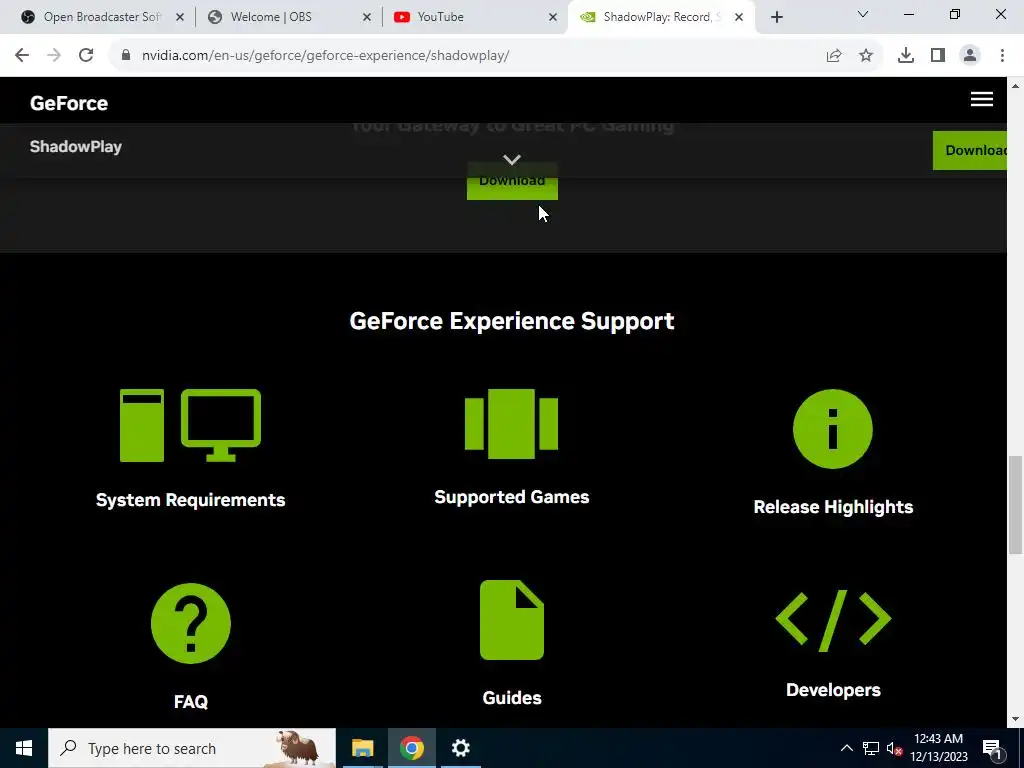Click the System Requirements computer icon
Viewport: 1024px width, 768px height.
(190, 425)
